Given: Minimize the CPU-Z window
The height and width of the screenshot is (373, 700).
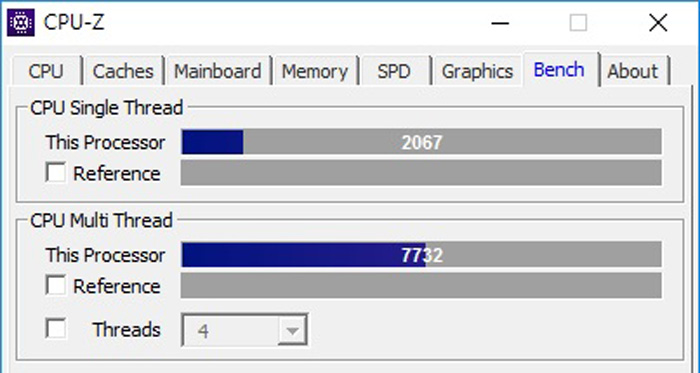Looking at the screenshot, I should (x=500, y=22).
